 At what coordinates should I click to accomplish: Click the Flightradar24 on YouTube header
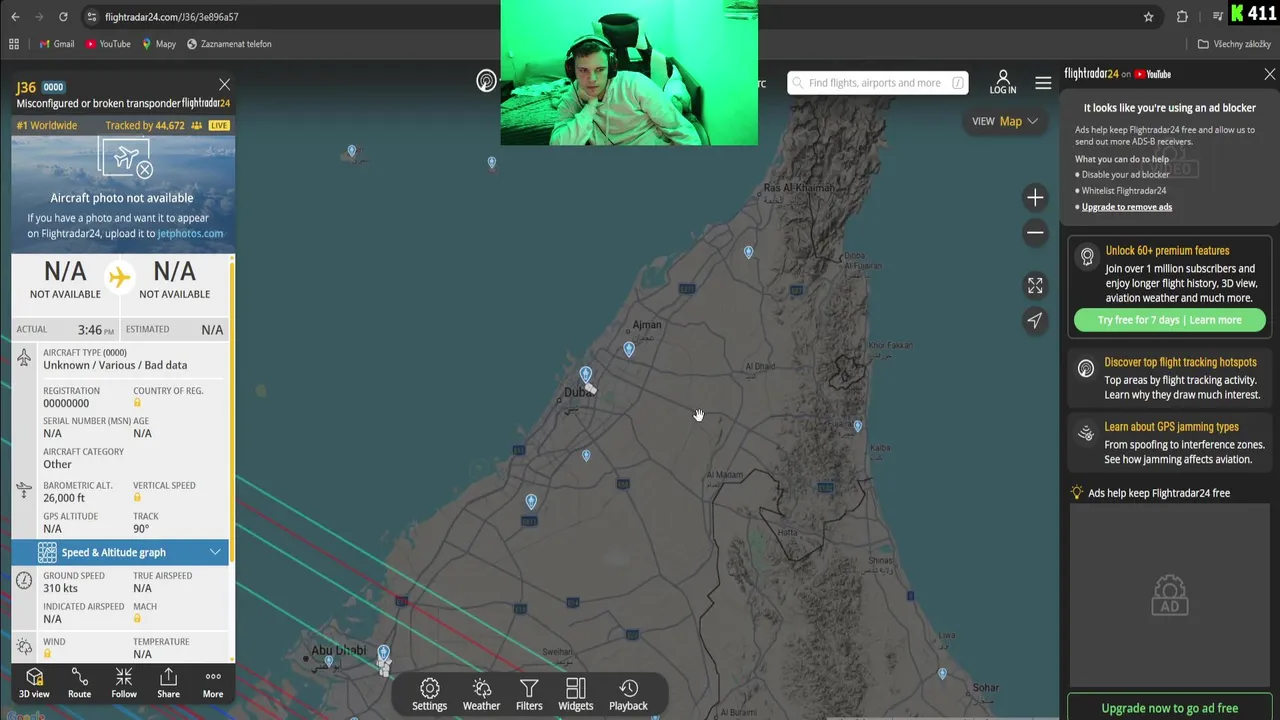pos(1117,74)
